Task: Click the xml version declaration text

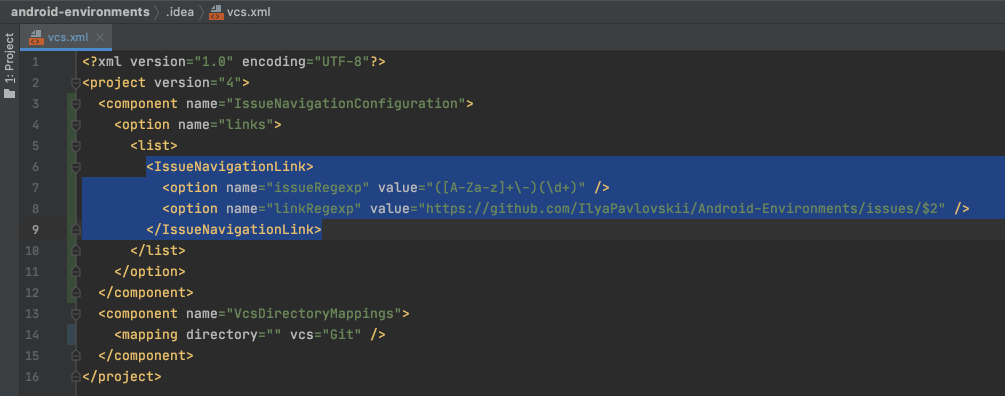Action: click(233, 62)
